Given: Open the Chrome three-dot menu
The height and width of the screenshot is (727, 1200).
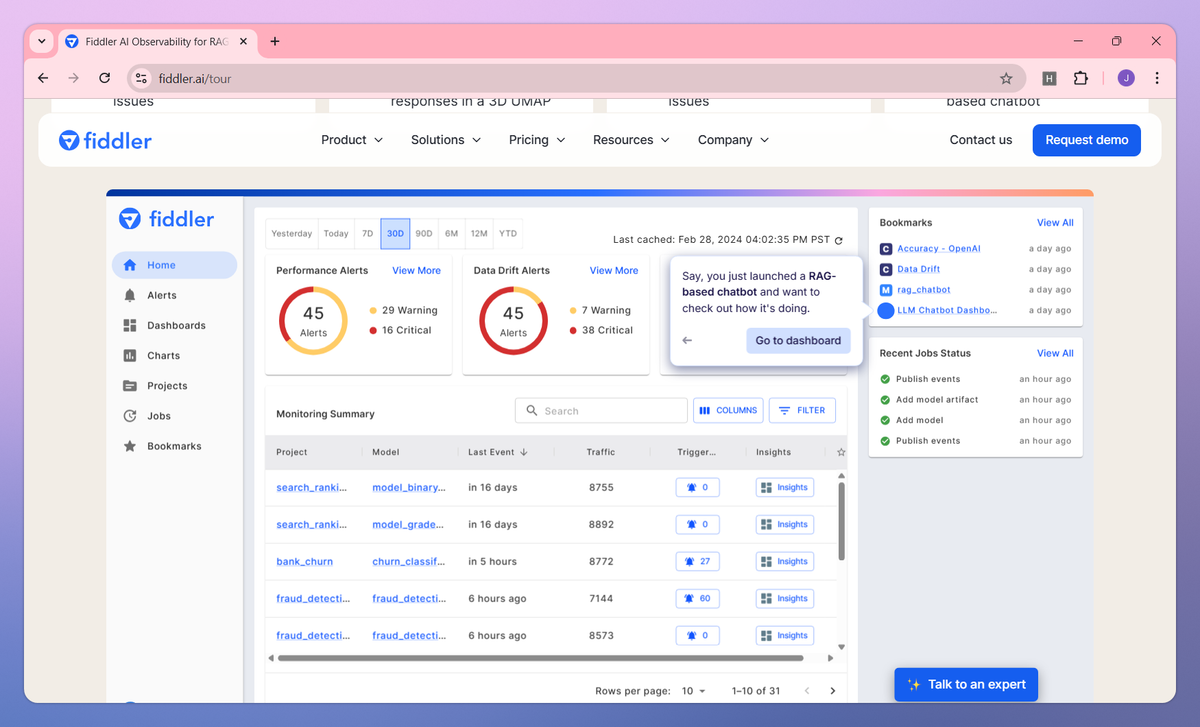Looking at the screenshot, I should coord(1157,78).
